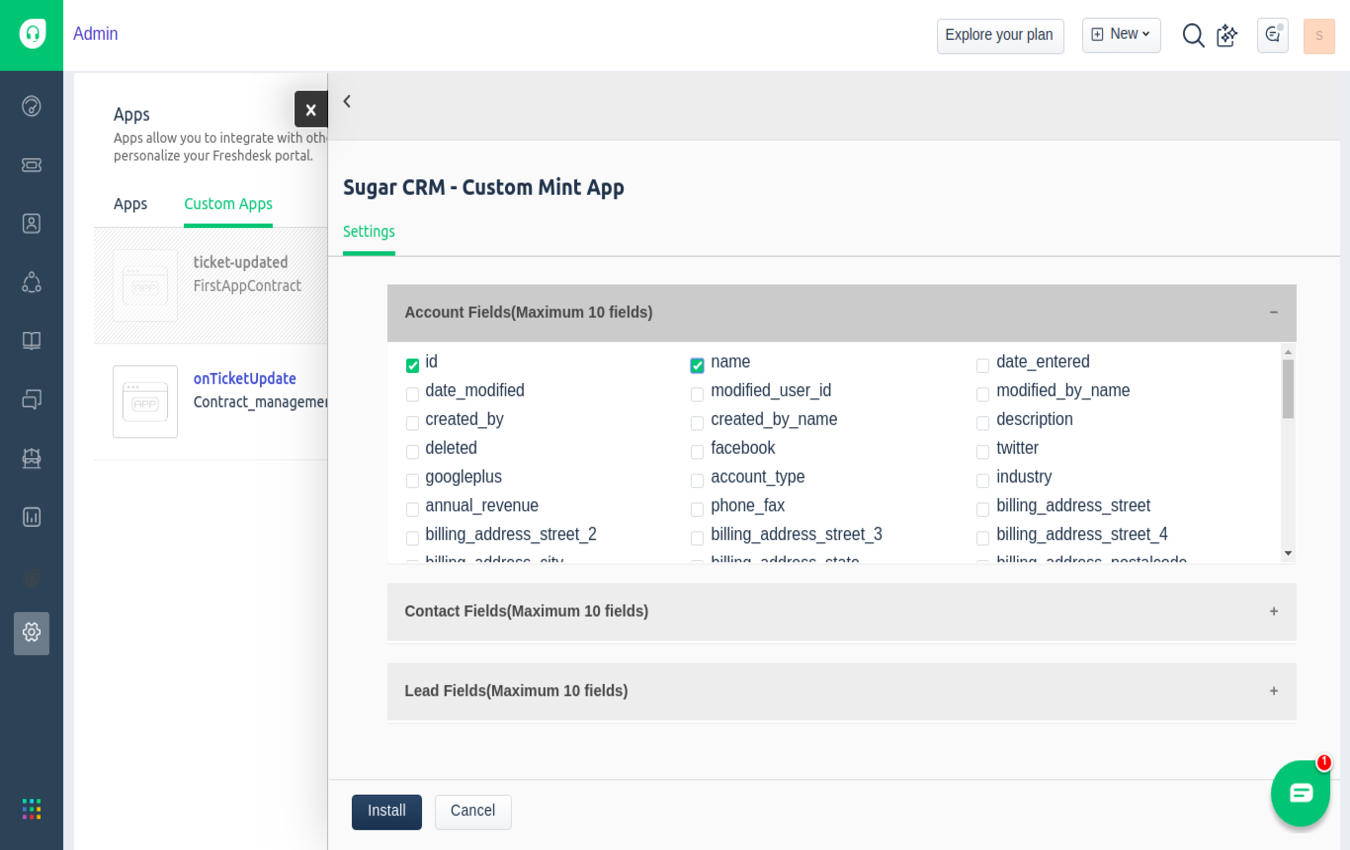This screenshot has width=1350, height=850.
Task: Enable the deleted field checkbox
Action: [412, 452]
